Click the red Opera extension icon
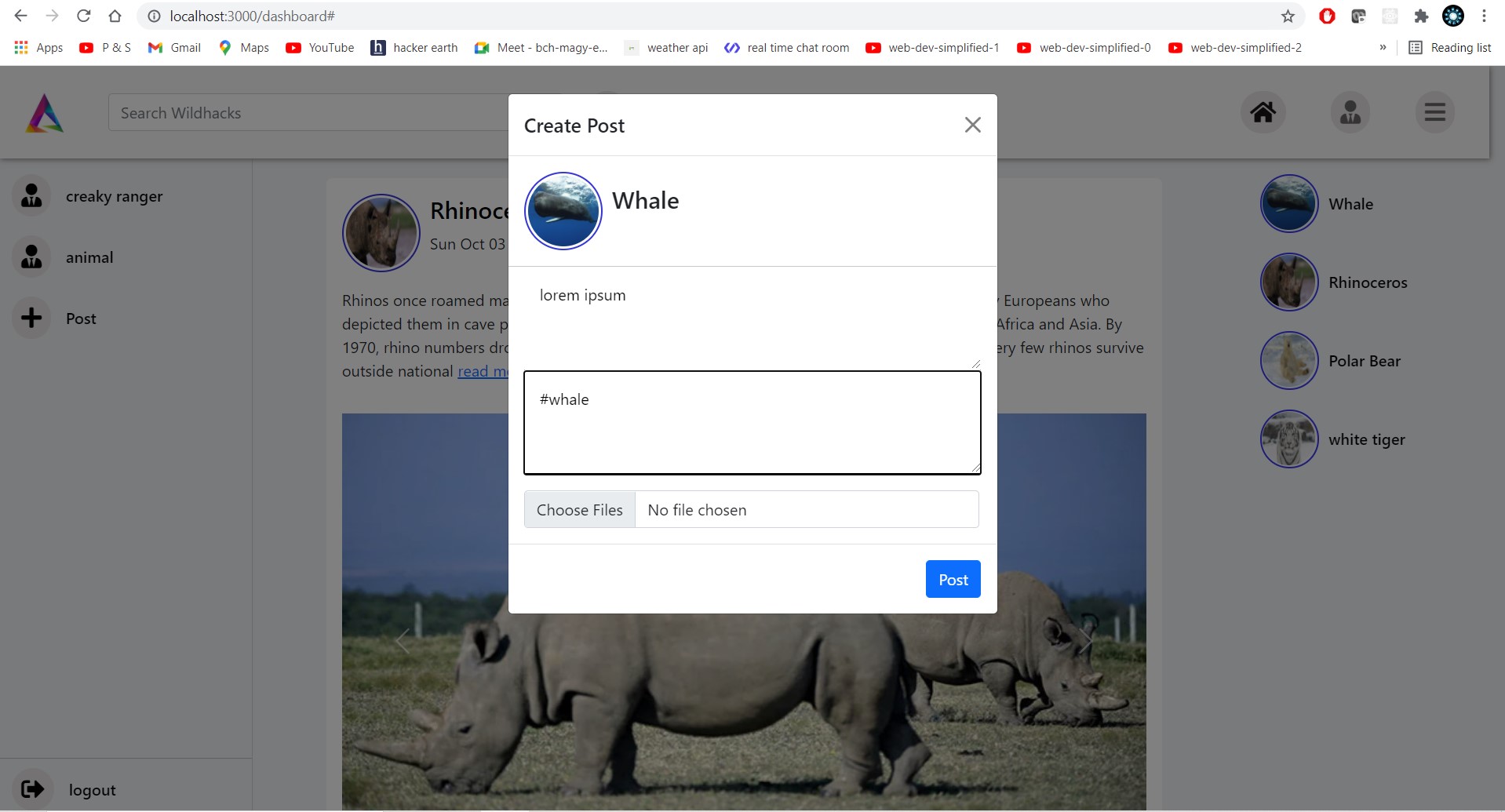This screenshot has width=1505, height=812. 1327,16
